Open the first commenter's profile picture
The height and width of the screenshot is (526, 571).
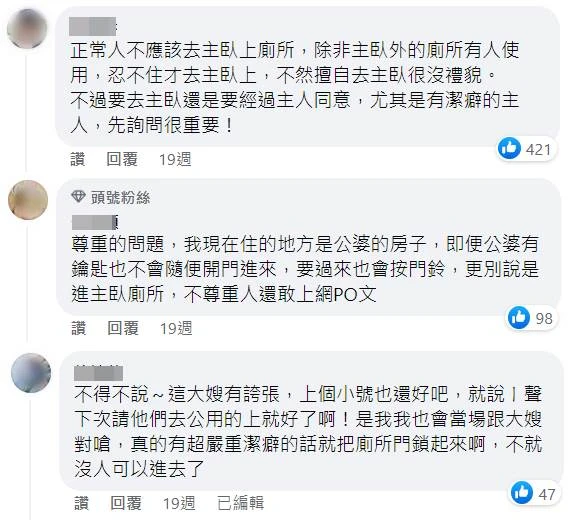[27, 29]
